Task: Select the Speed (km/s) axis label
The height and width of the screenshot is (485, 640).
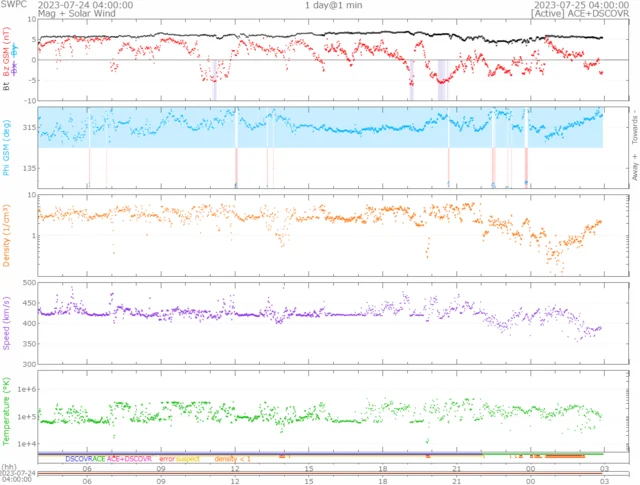Action: tap(7, 322)
